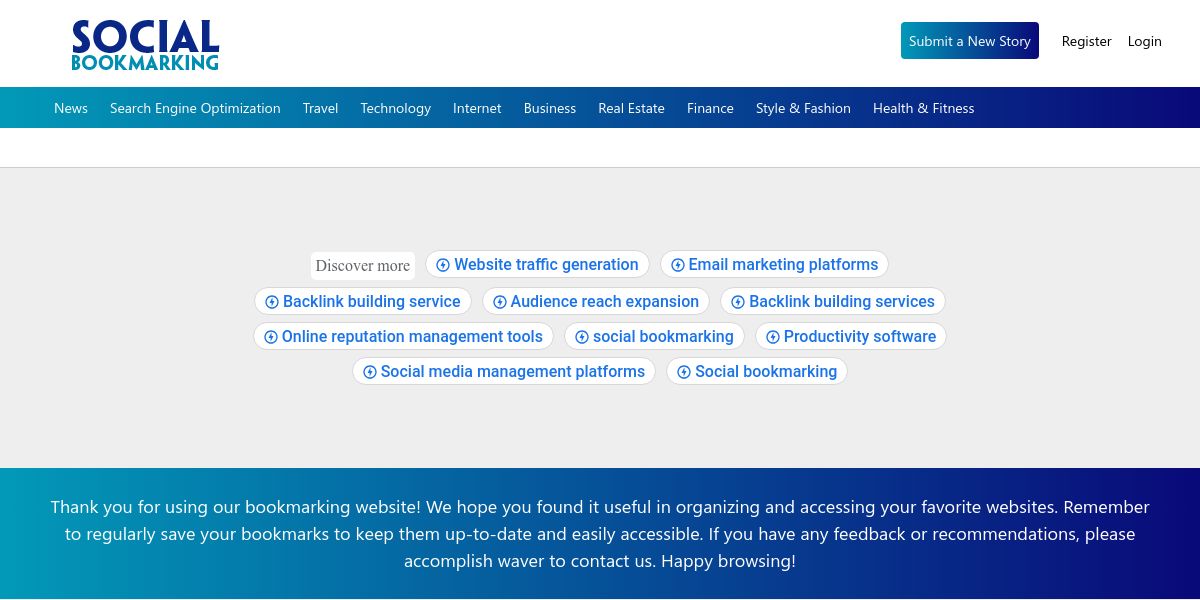Open the Search Engine Optimization category

click(195, 108)
